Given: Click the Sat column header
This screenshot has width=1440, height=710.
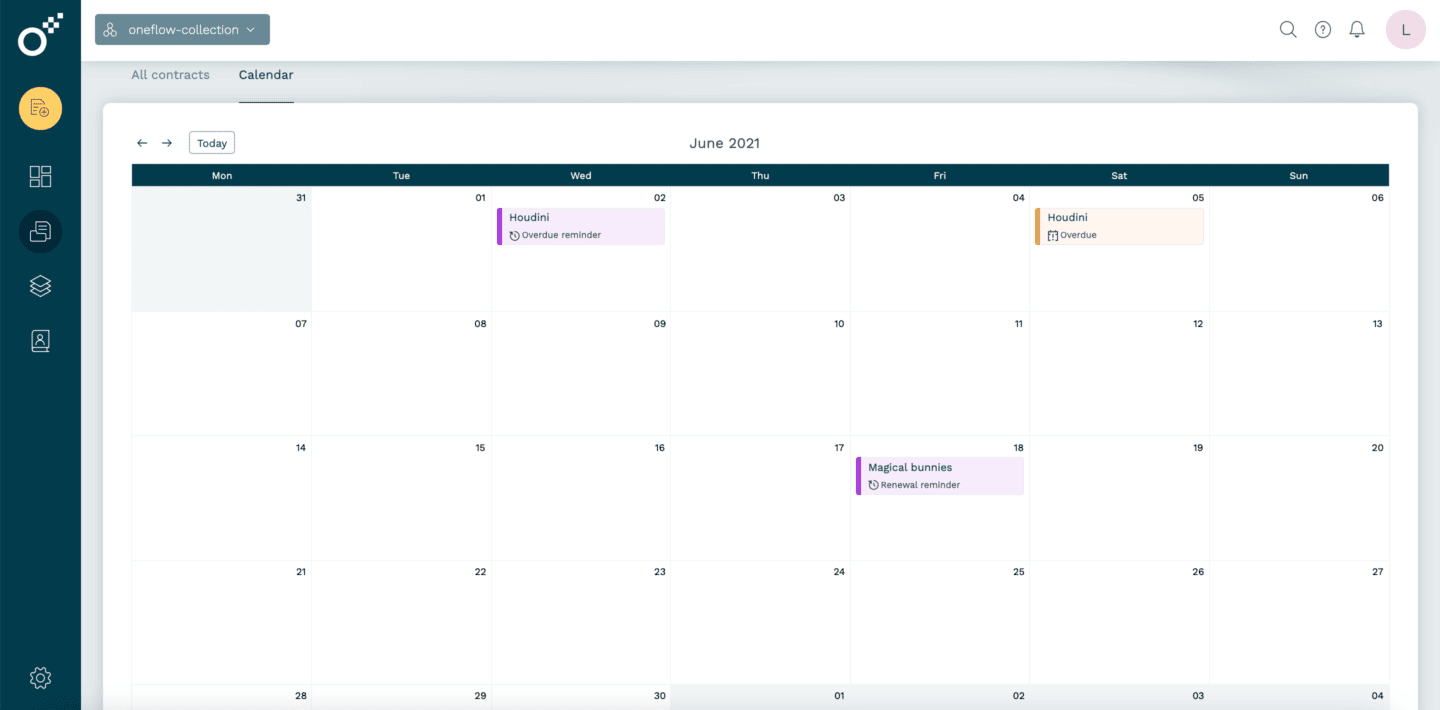Looking at the screenshot, I should tap(1119, 176).
